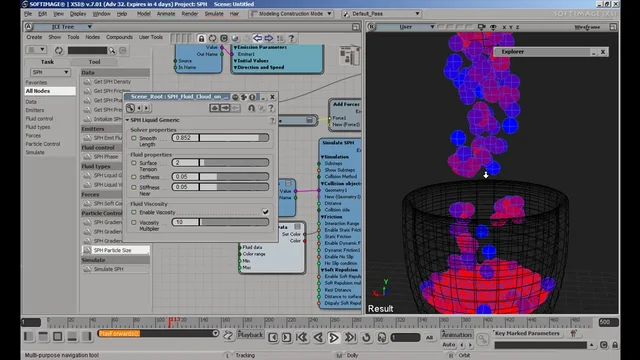The width and height of the screenshot is (640, 360).
Task: Toggle the All button in playback controls
Action: click(429, 338)
